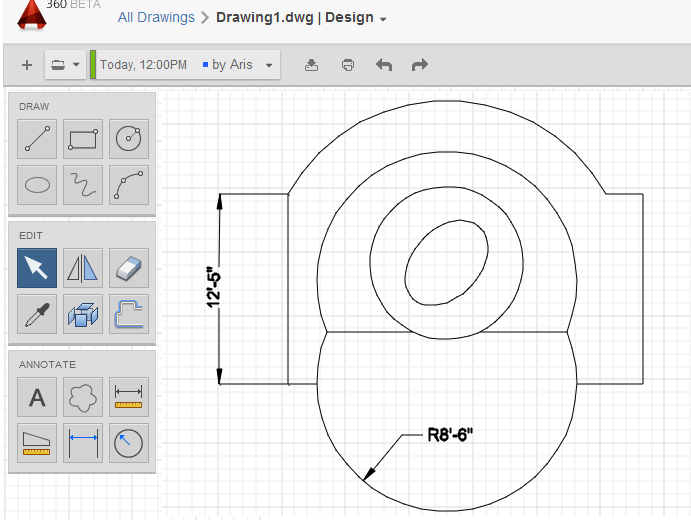The width and height of the screenshot is (691, 520).
Task: Select the Line draw tool
Action: [37, 139]
